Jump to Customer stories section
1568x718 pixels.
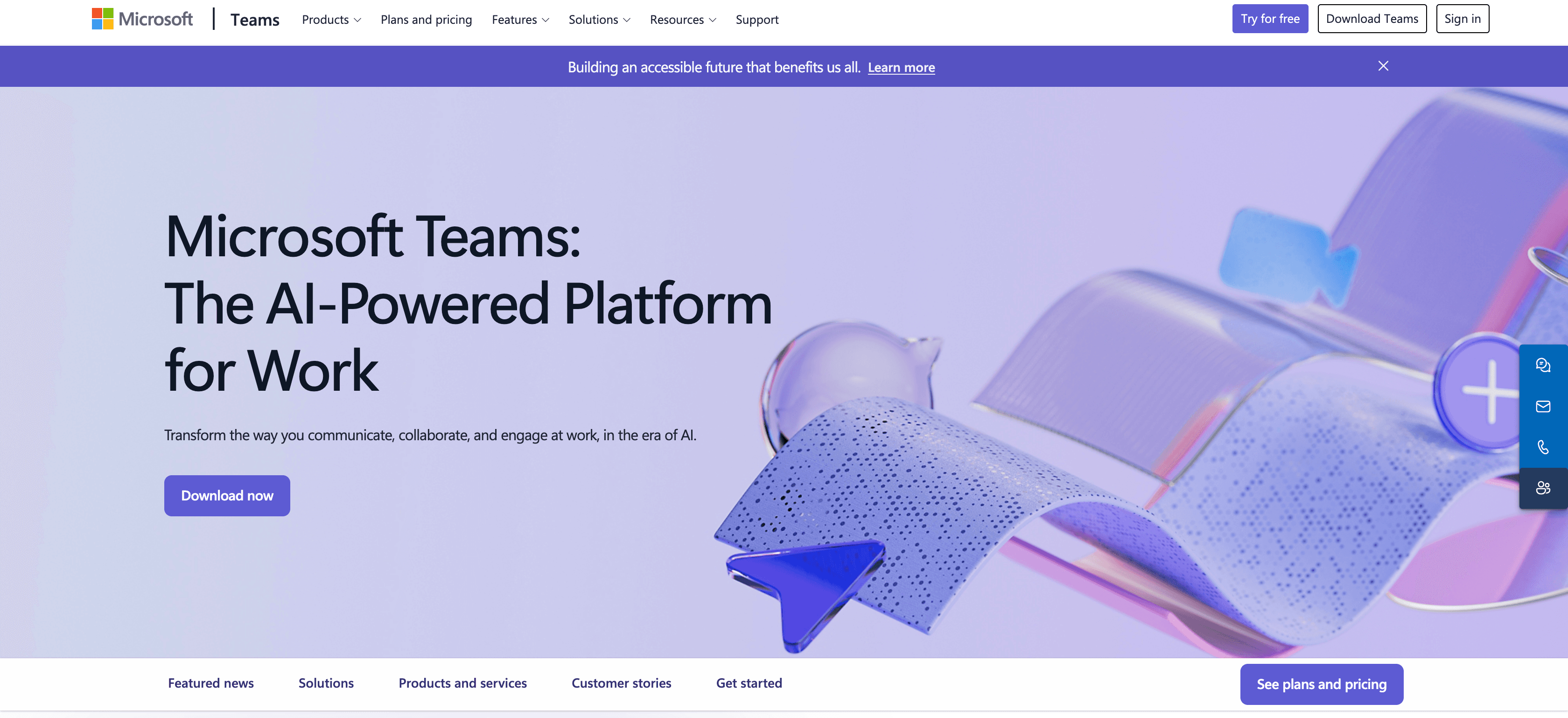[x=622, y=683]
